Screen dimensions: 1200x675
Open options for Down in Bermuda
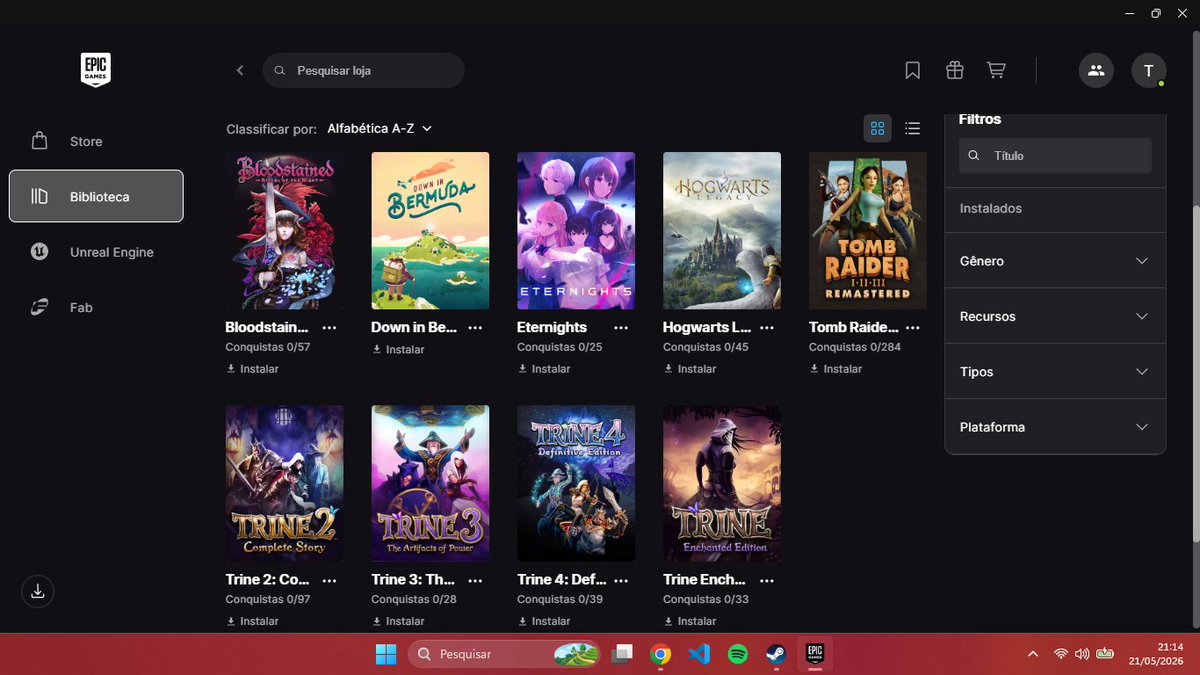coord(475,327)
